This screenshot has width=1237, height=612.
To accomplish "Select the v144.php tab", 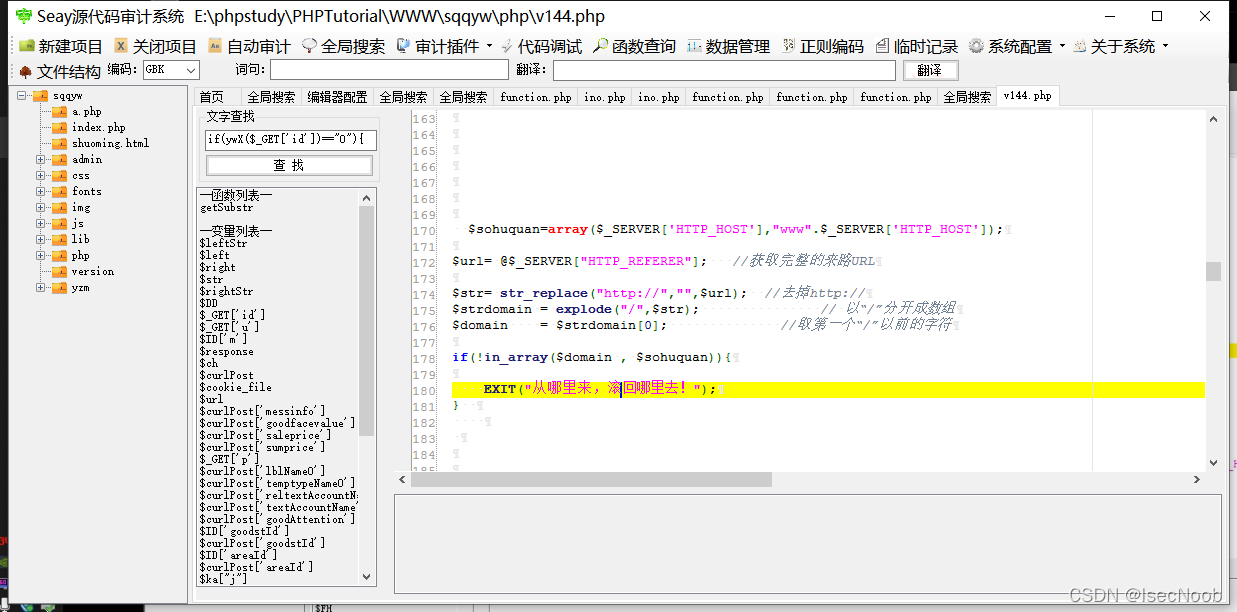I will click(x=1027, y=96).
